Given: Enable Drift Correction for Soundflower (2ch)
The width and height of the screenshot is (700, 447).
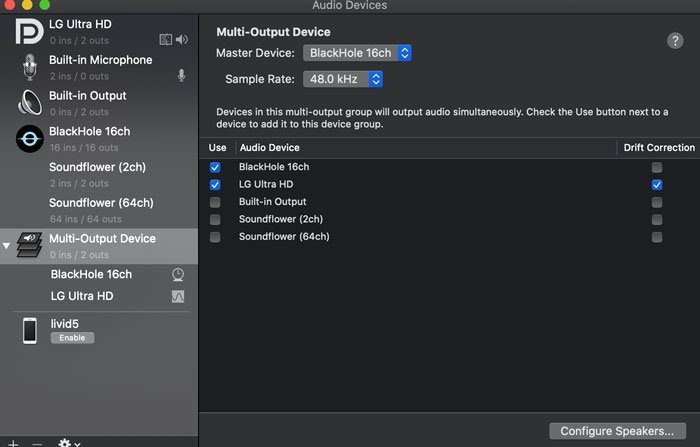Looking at the screenshot, I should coord(657,220).
